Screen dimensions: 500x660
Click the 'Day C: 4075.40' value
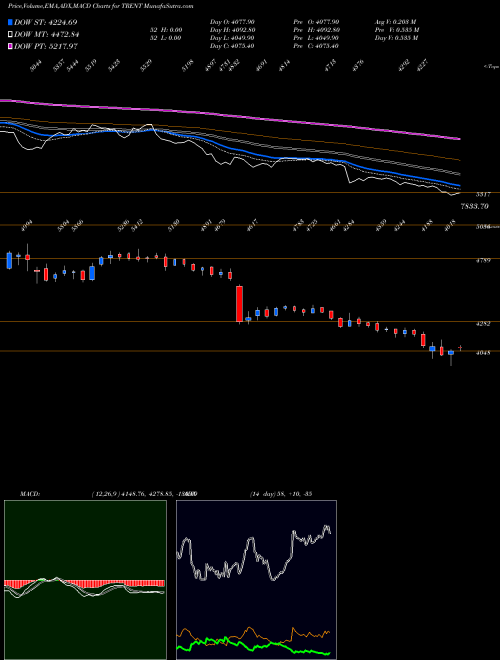coord(232,46)
